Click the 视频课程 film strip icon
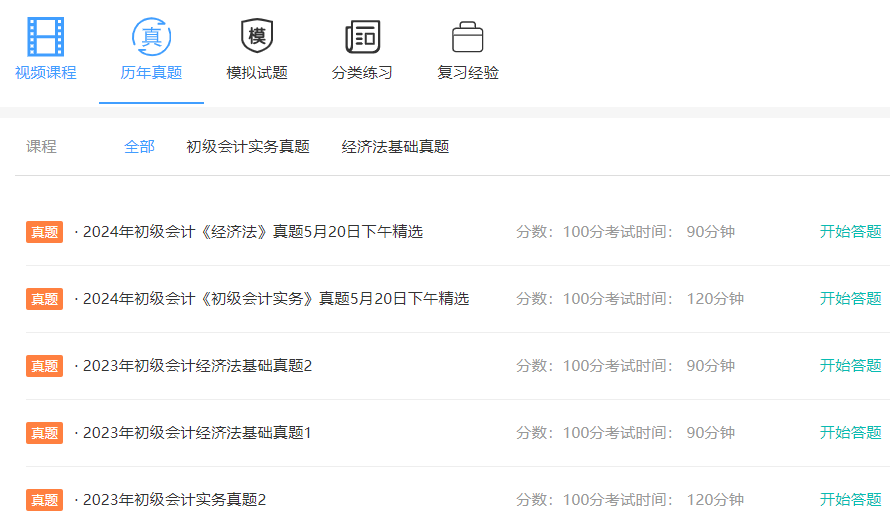Viewport: 890px width, 517px height. [x=45, y=37]
